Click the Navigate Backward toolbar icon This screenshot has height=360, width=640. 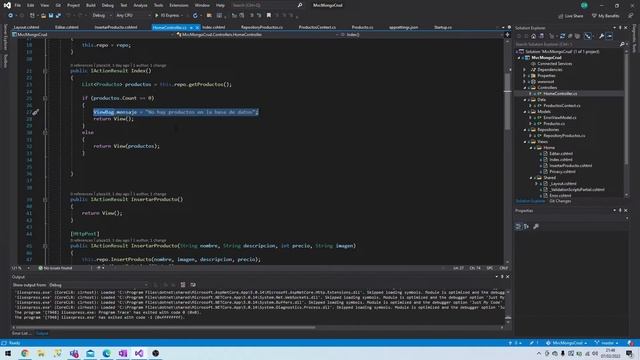pyautogui.click(x=11, y=16)
